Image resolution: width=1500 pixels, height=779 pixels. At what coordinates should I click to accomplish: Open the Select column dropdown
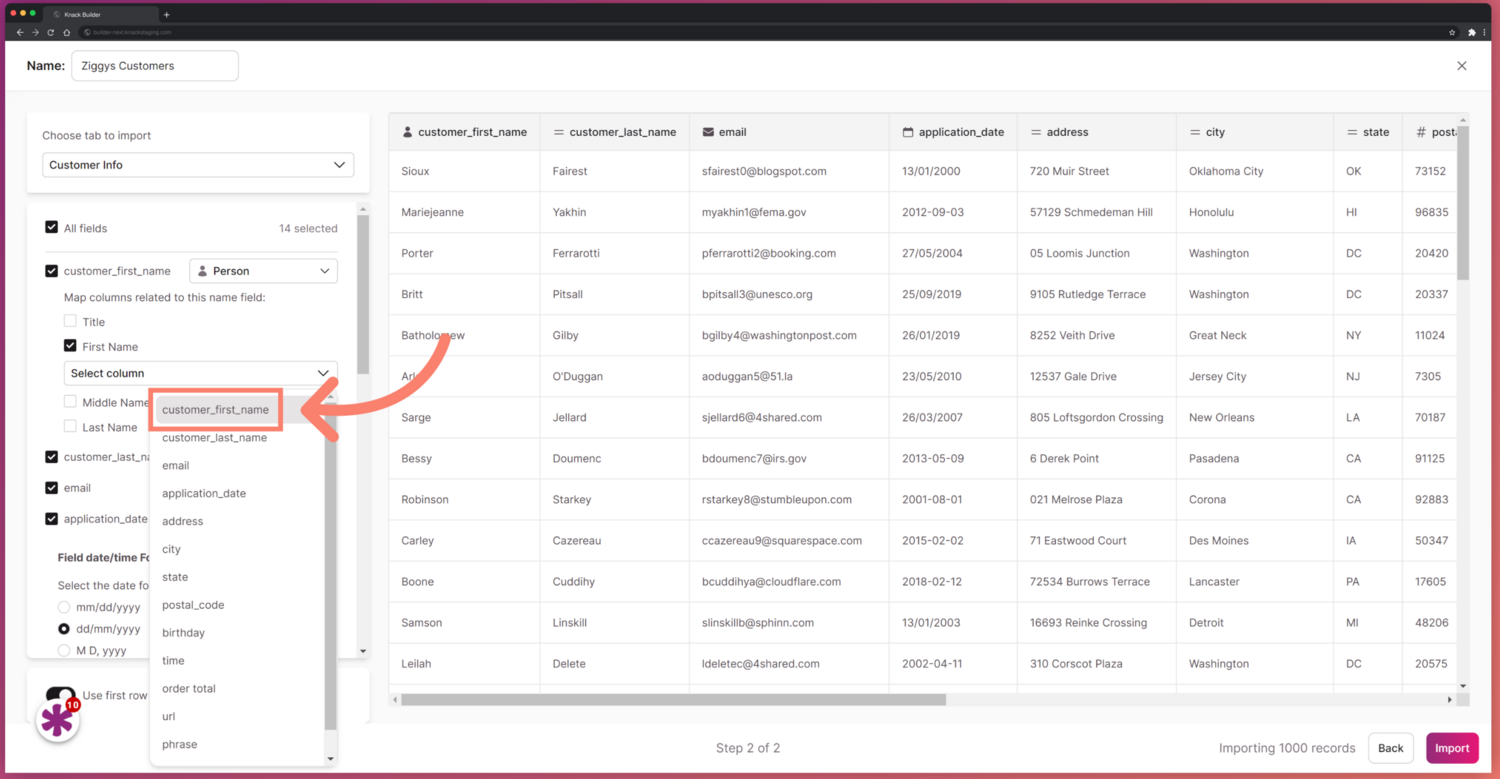coord(200,373)
